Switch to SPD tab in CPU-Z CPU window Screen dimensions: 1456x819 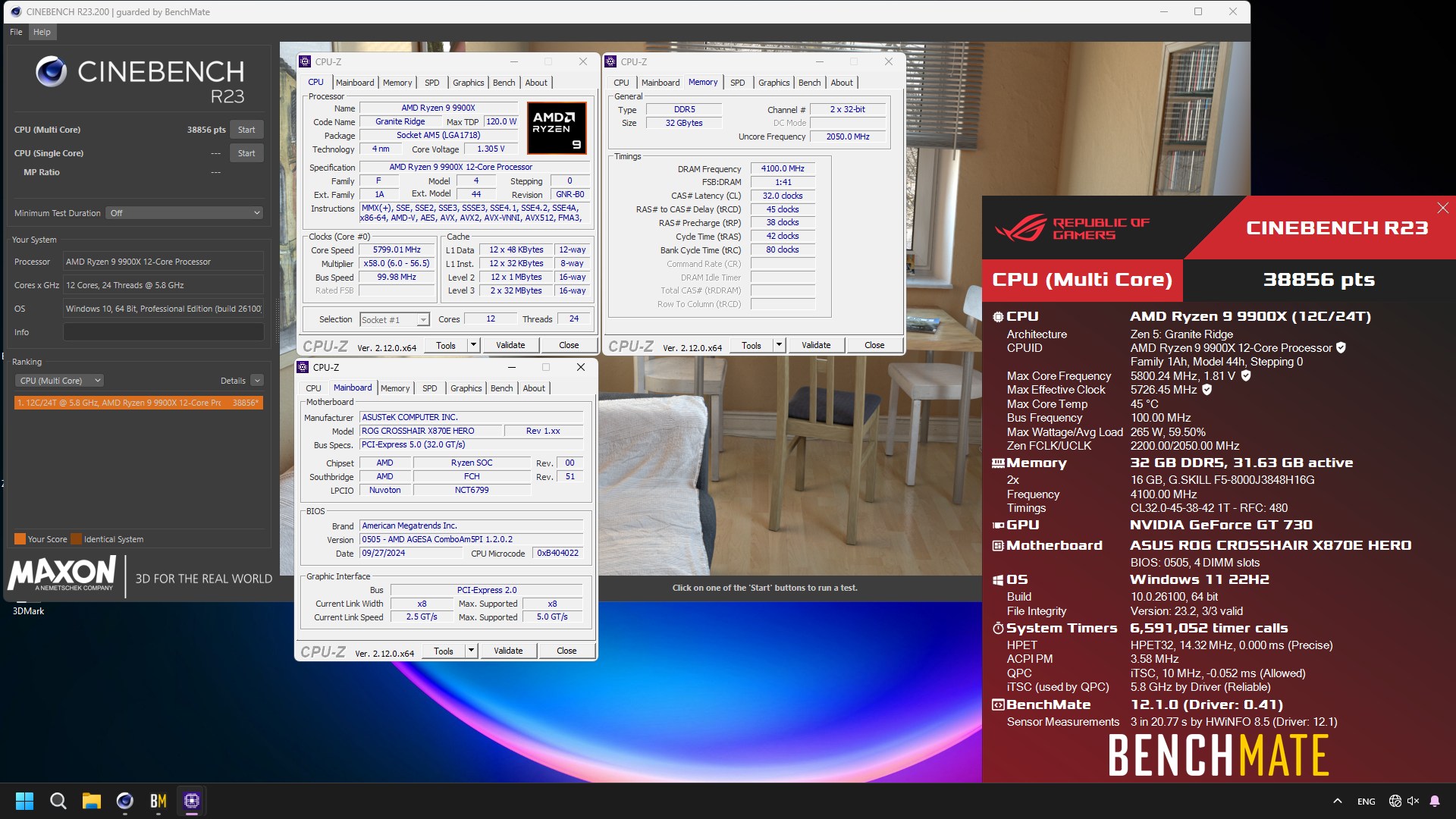[431, 83]
